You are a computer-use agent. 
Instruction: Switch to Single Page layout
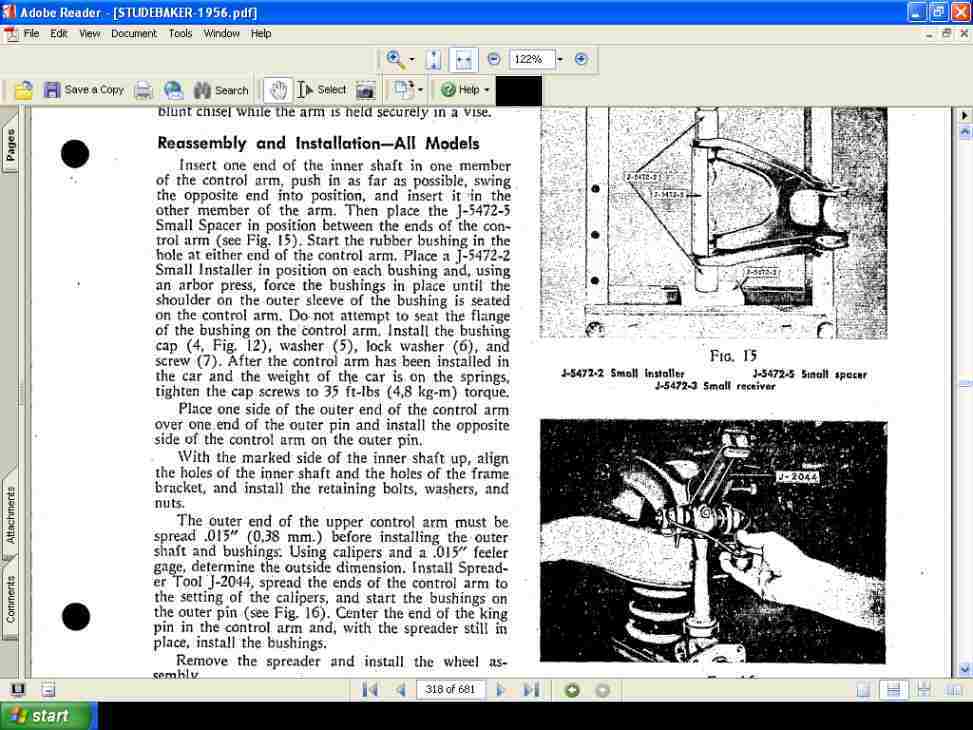[x=863, y=690]
